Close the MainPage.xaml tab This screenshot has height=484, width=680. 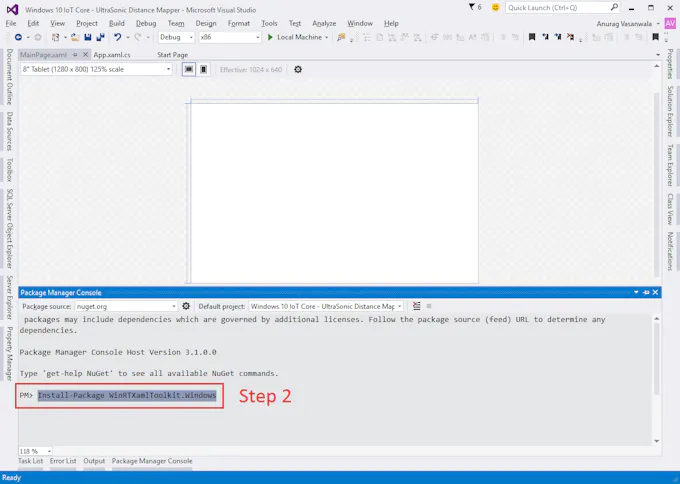pyautogui.click(x=85, y=55)
